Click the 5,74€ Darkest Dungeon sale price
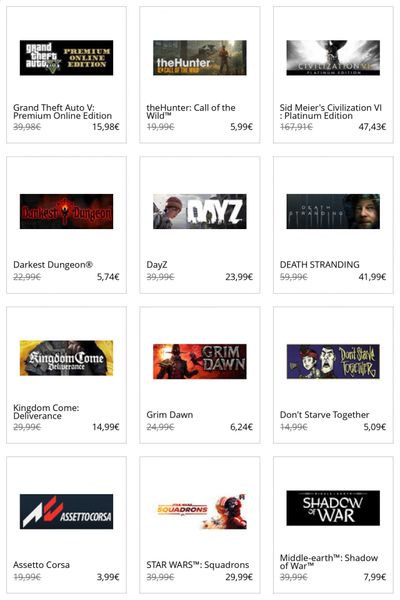This screenshot has height=600, width=400. 108,277
